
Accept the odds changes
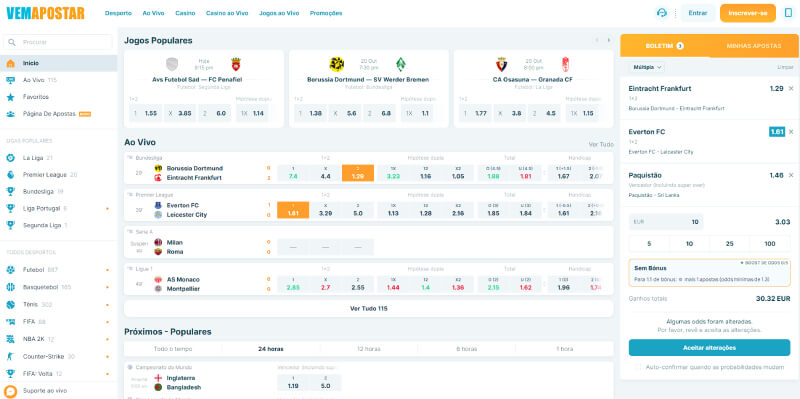click(x=709, y=347)
